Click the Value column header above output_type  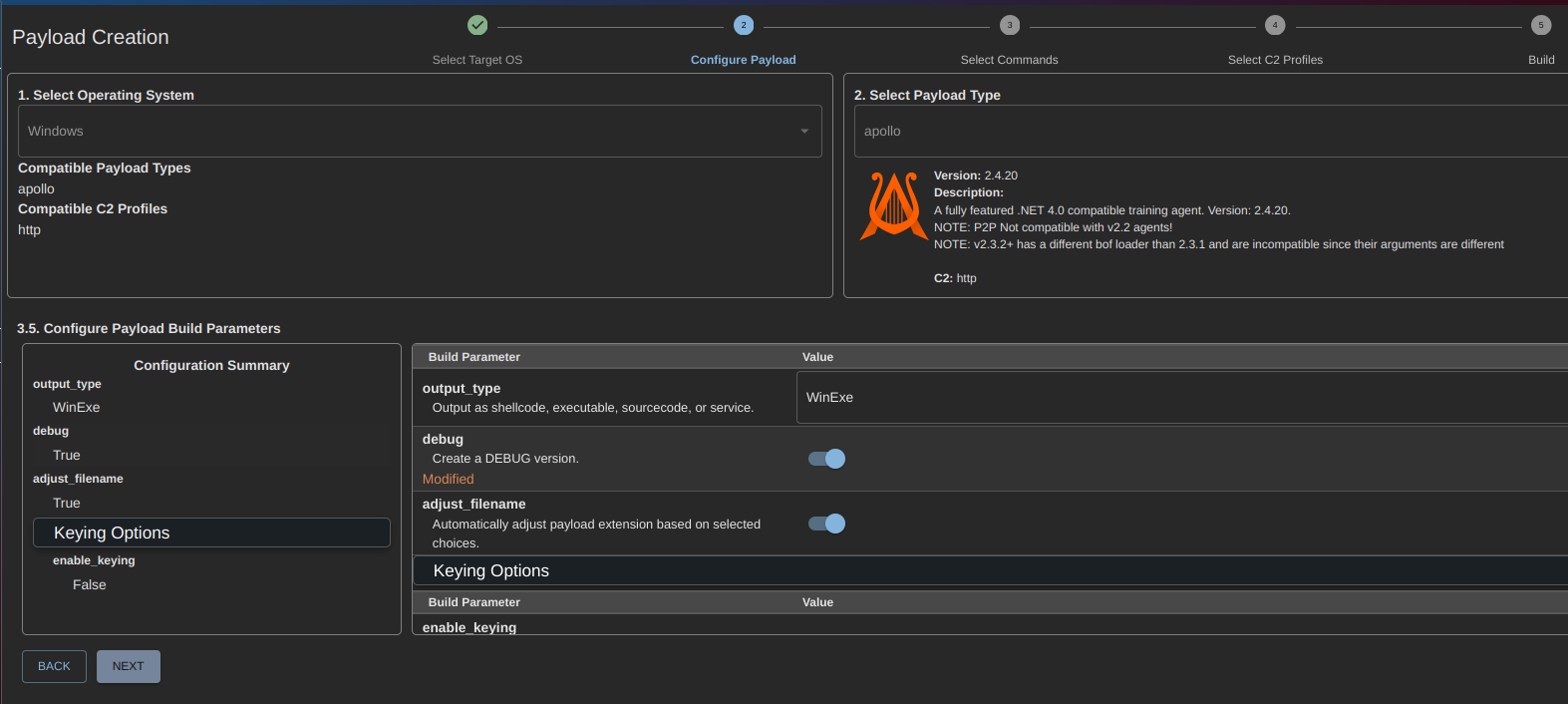817,357
